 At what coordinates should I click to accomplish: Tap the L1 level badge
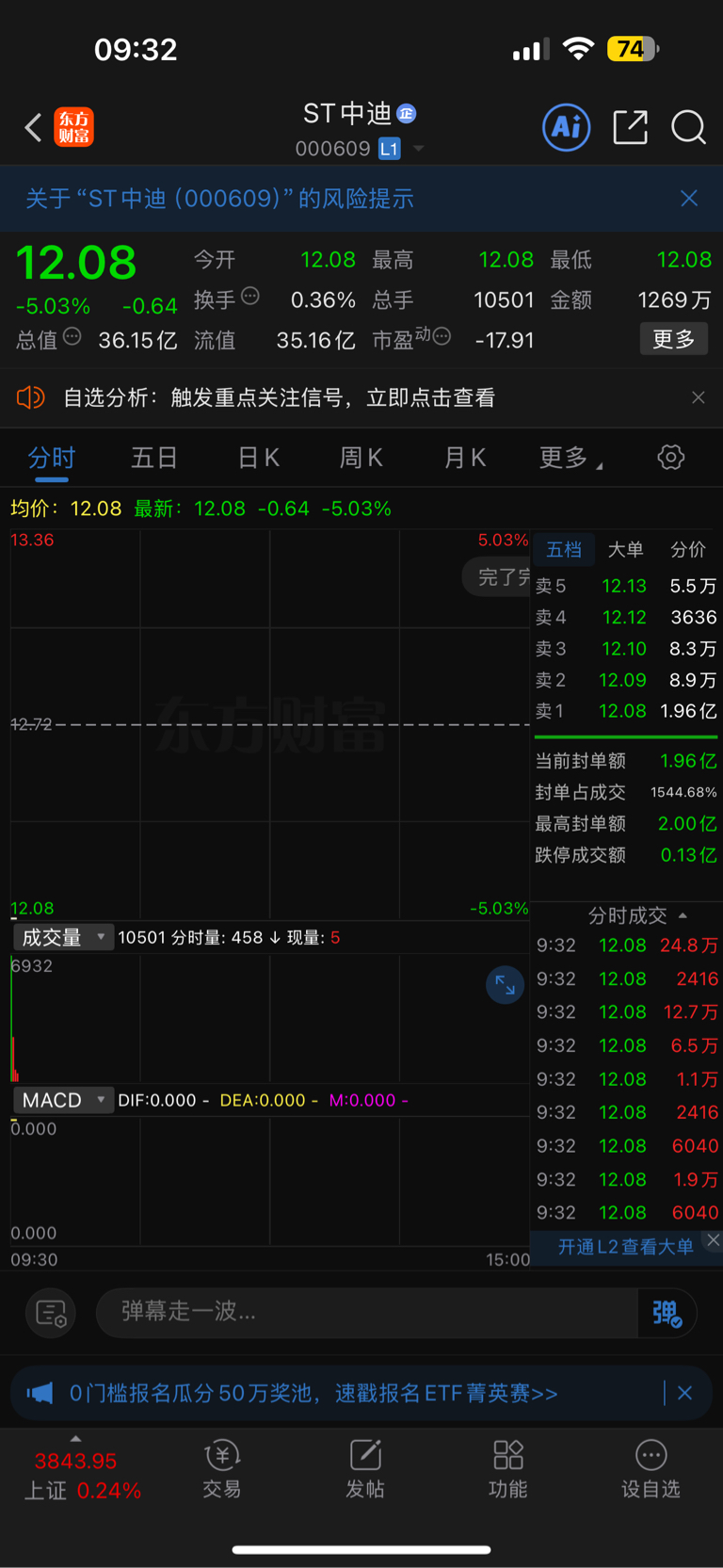(x=389, y=149)
